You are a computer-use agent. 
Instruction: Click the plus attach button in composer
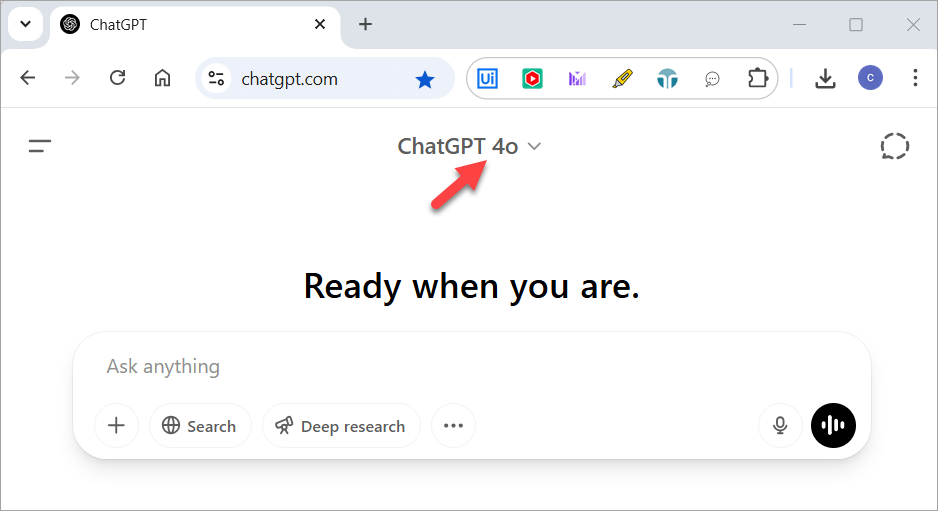[x=116, y=425]
